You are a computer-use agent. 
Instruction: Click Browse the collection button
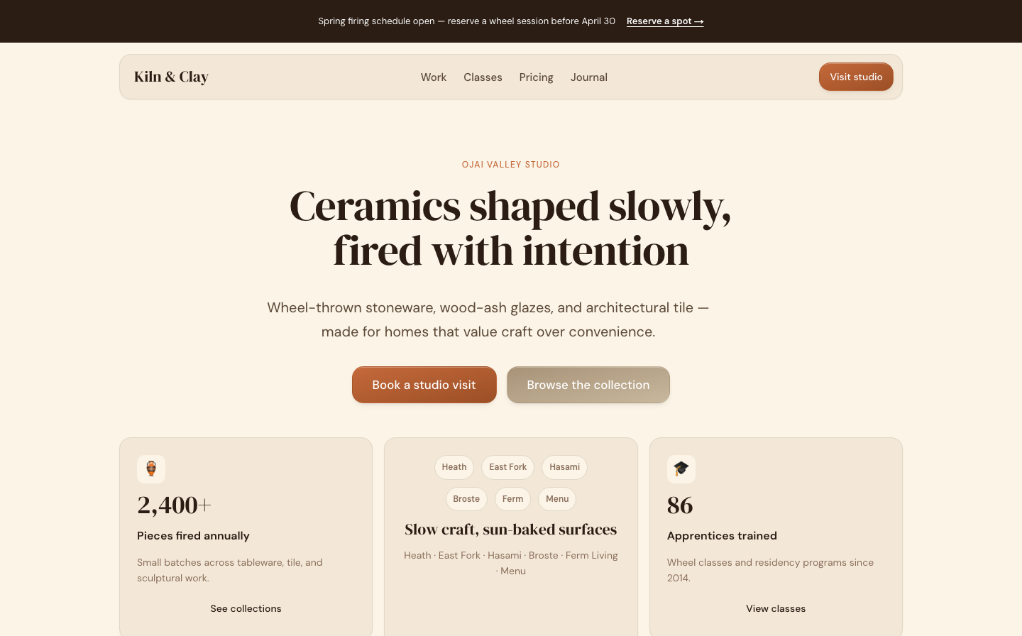click(x=589, y=384)
